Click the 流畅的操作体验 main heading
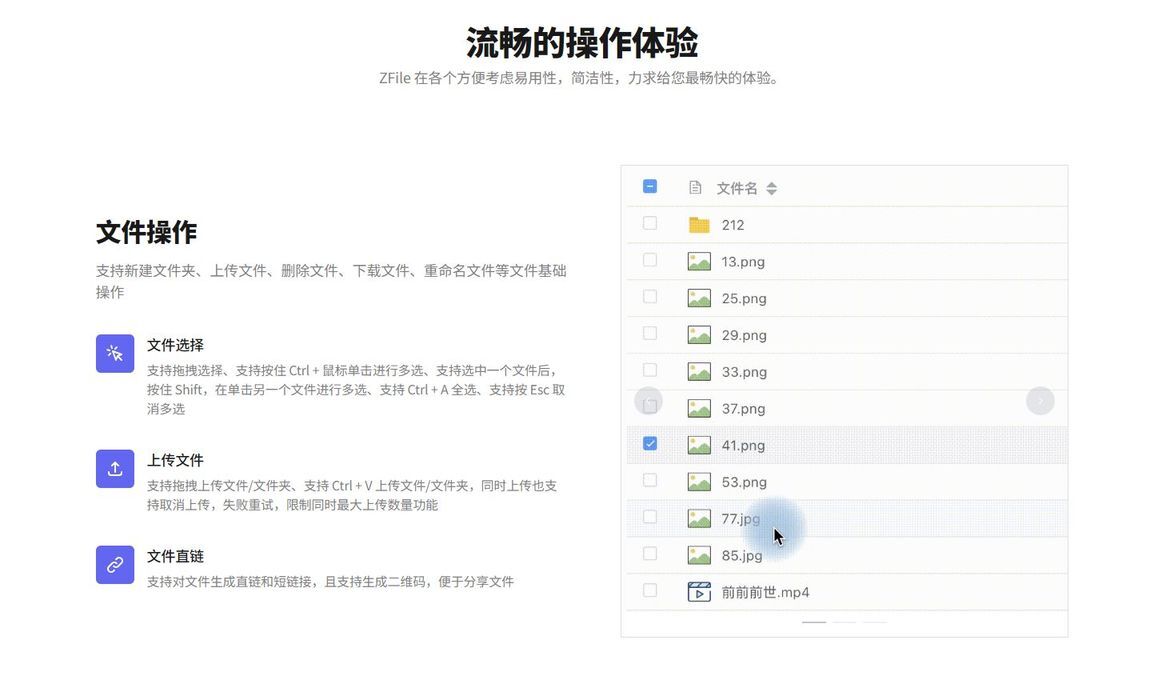This screenshot has width=1166, height=680. coord(582,42)
